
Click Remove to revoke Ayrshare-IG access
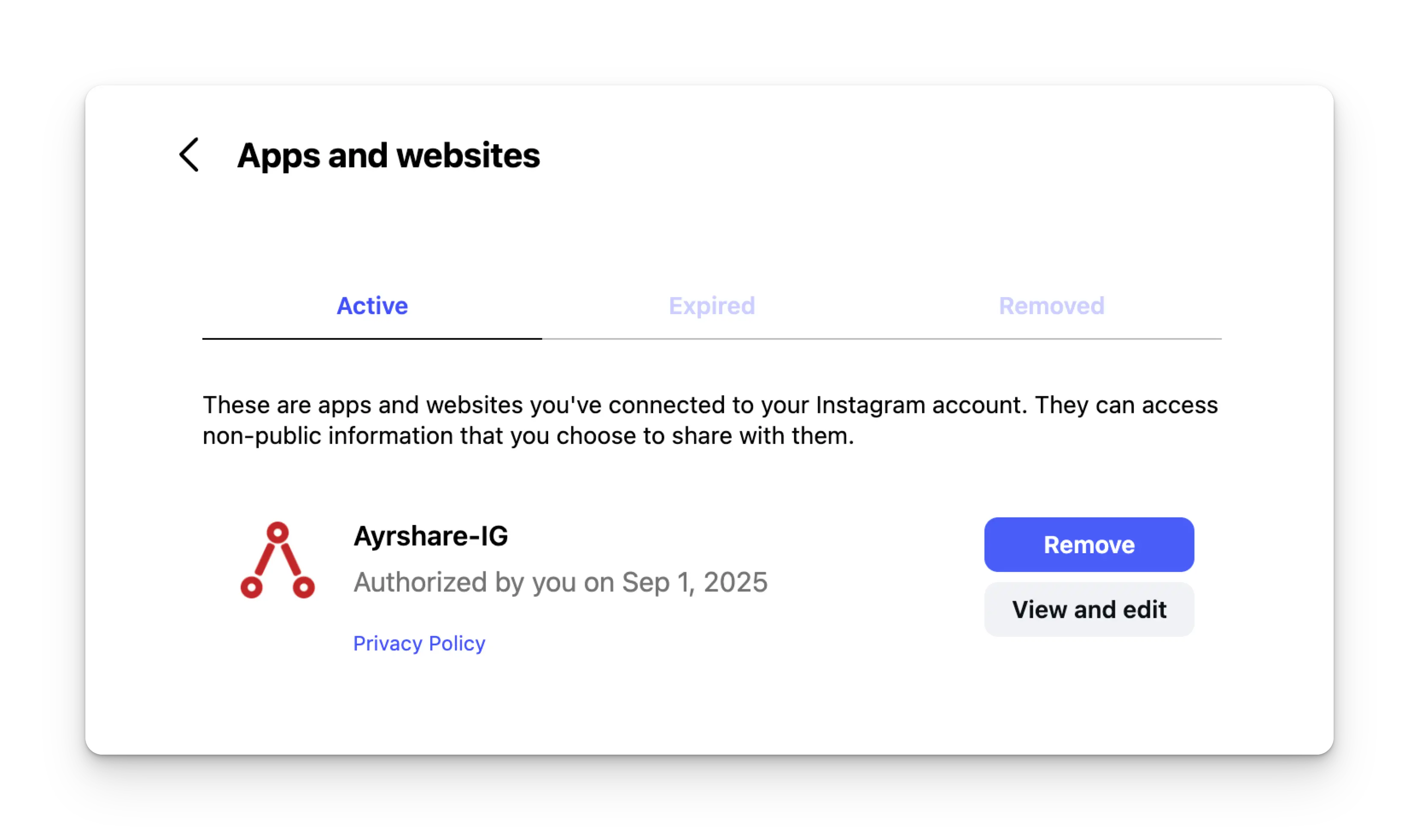(1089, 544)
